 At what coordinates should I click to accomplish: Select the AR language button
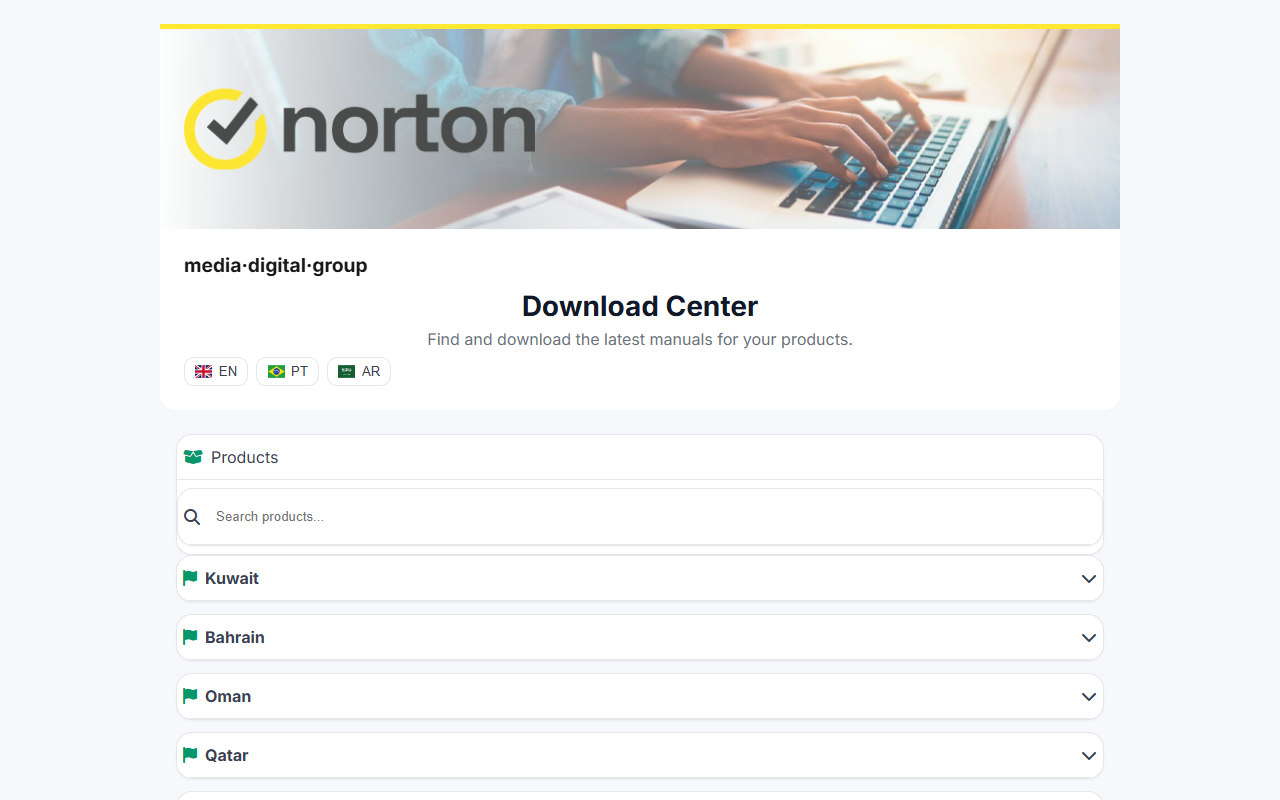click(359, 370)
